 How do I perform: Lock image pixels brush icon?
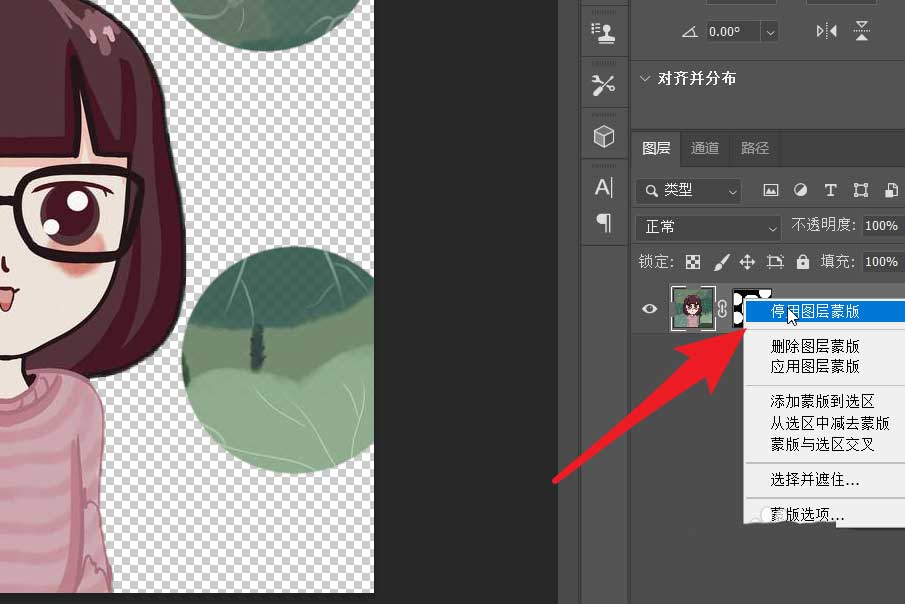tap(721, 262)
